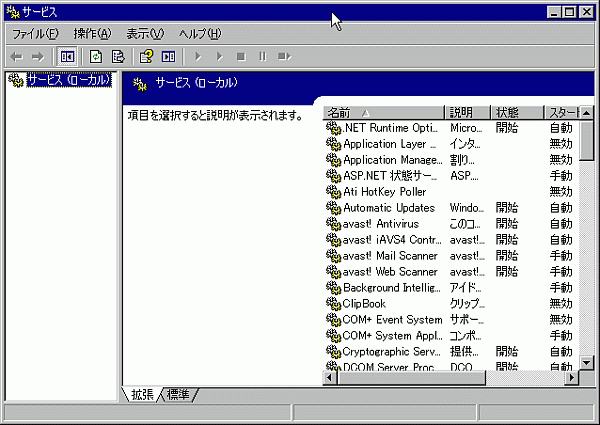Sort by the スタート column header

[x=562, y=112]
